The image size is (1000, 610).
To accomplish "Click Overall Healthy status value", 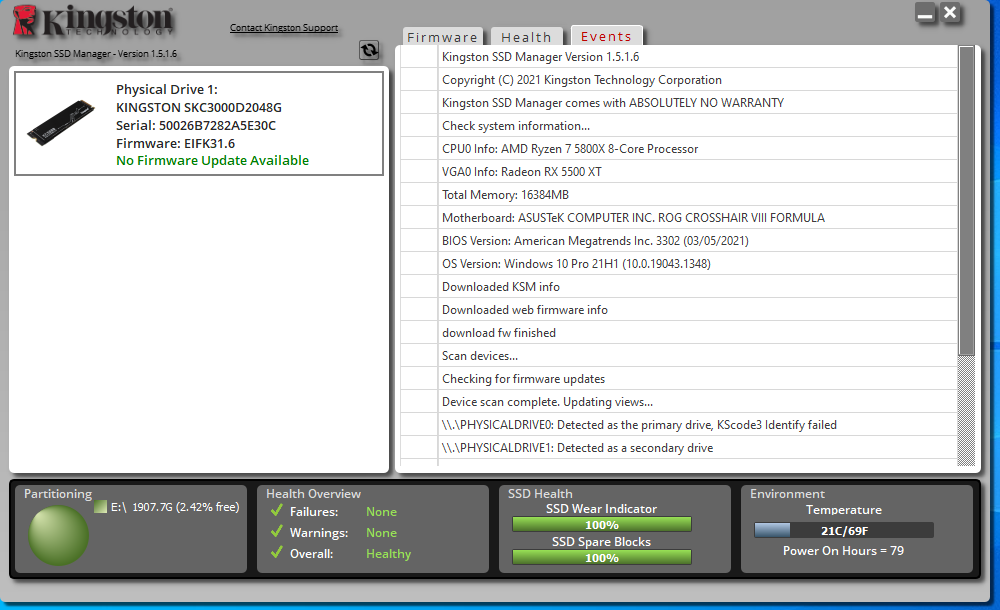I will [388, 553].
